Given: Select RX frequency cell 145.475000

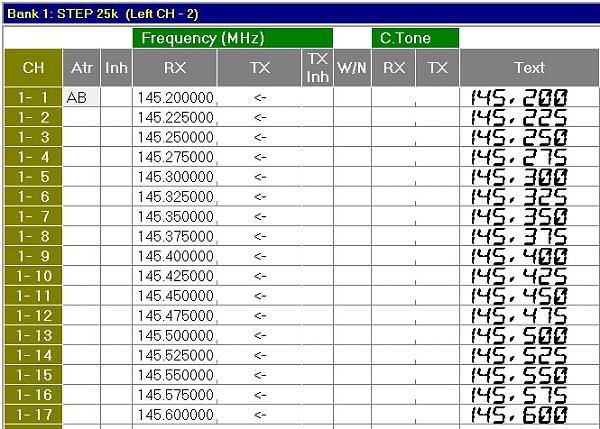Looking at the screenshot, I should pos(174,316).
